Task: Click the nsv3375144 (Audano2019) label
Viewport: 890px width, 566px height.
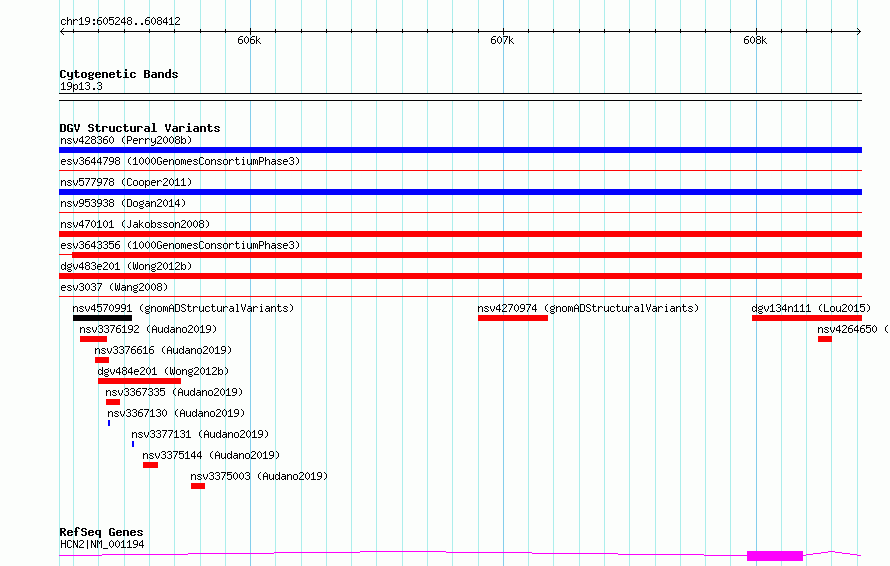Action: (x=211, y=455)
